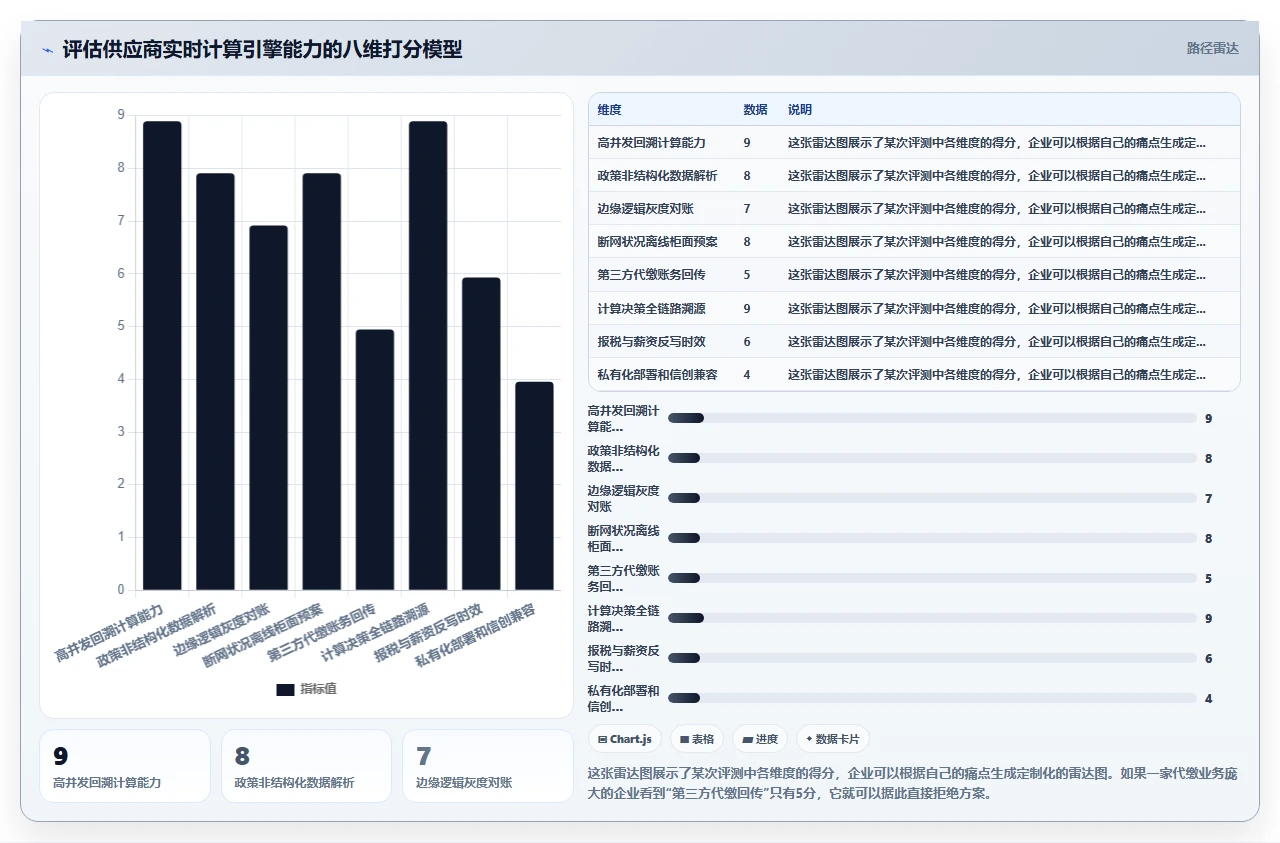Click the 说明 column header
Screen dimensions: 1280x843
(800, 110)
